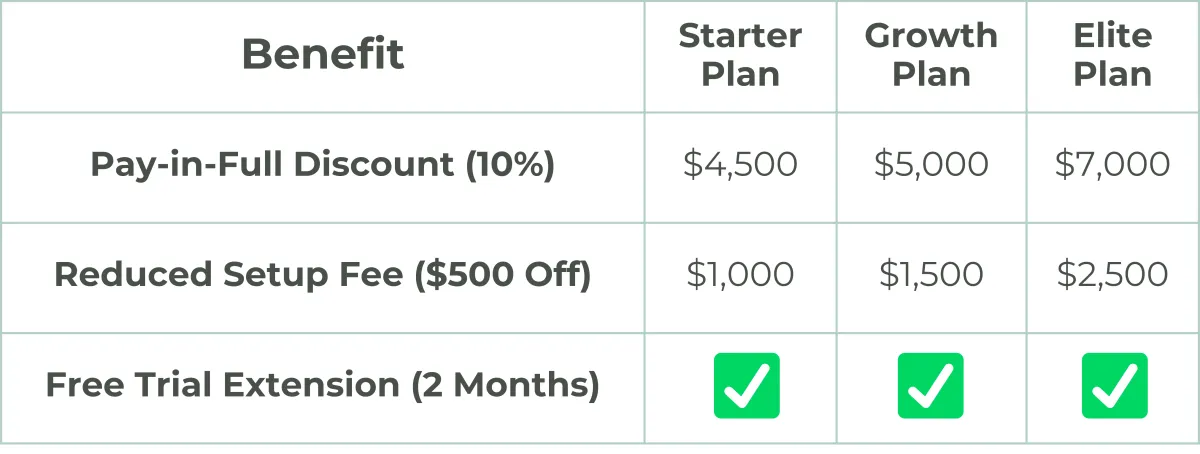This screenshot has width=1200, height=454.
Task: Select the Growth Plan column header
Action: (931, 55)
